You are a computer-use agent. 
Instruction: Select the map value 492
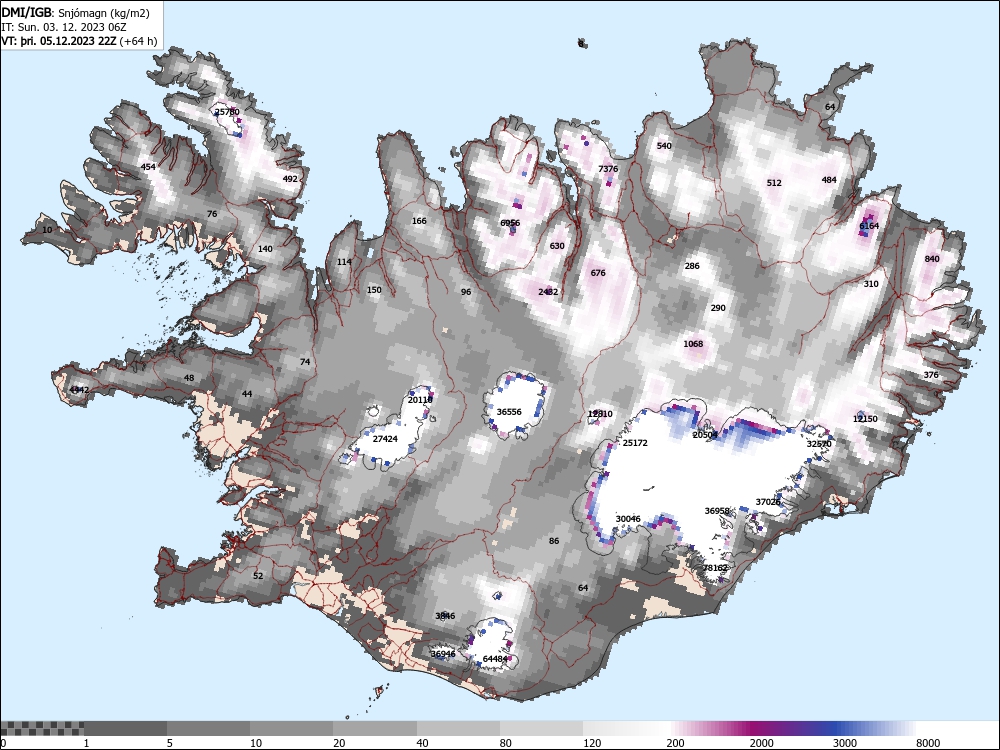pyautogui.click(x=290, y=179)
